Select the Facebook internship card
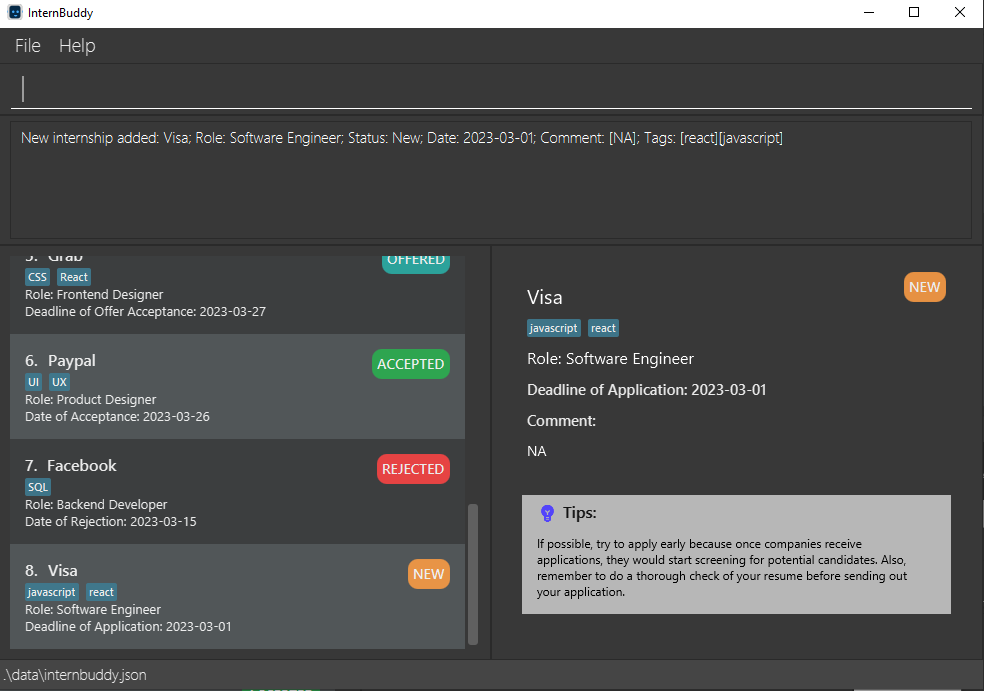 237,491
